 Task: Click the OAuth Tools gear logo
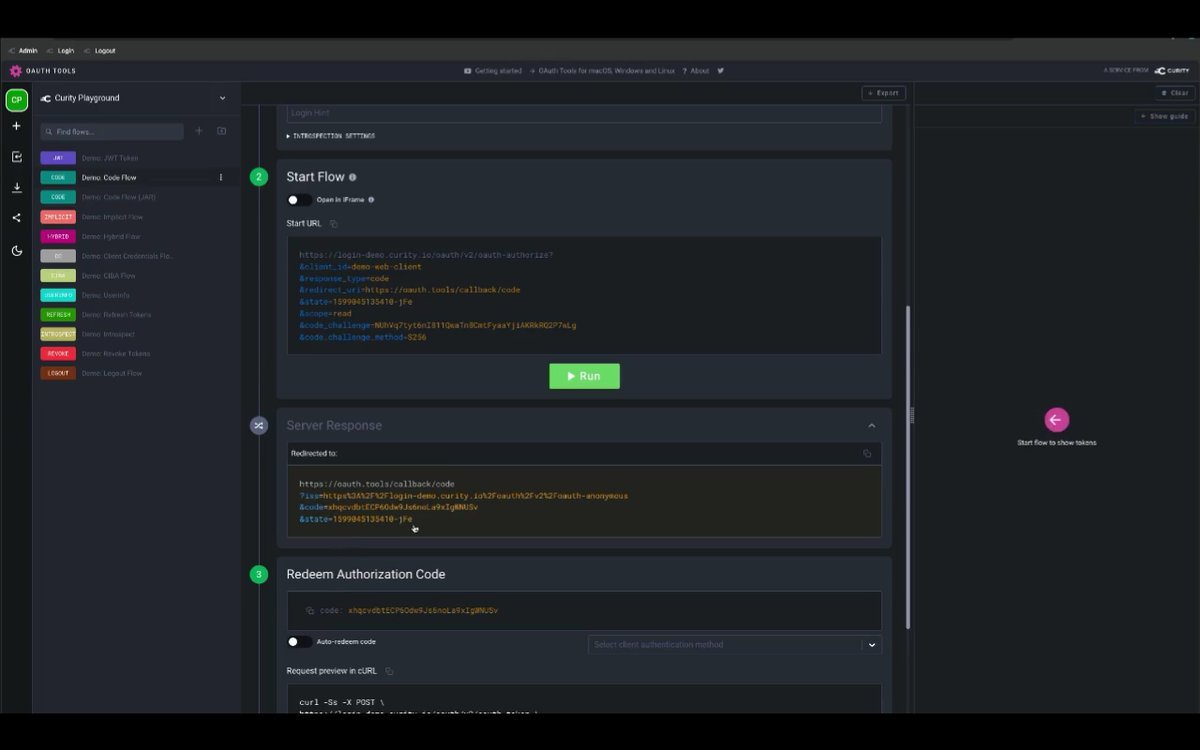(15, 71)
